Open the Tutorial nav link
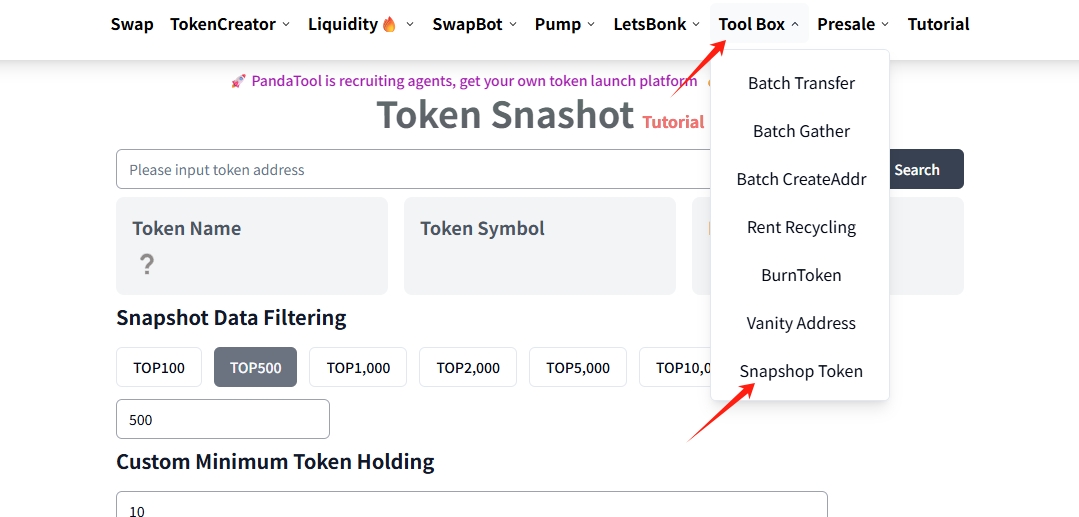1079x517 pixels. tap(938, 24)
